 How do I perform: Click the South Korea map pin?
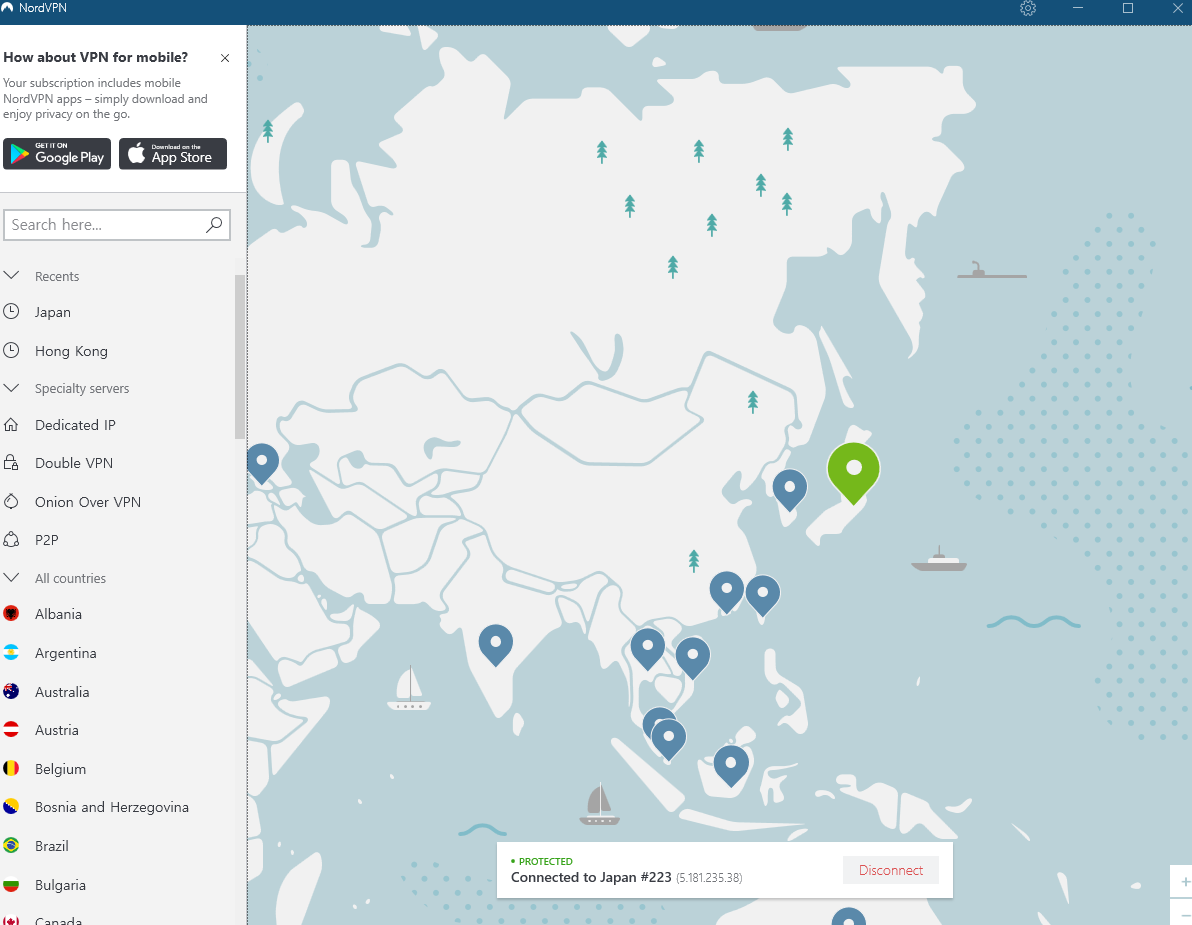tap(790, 490)
